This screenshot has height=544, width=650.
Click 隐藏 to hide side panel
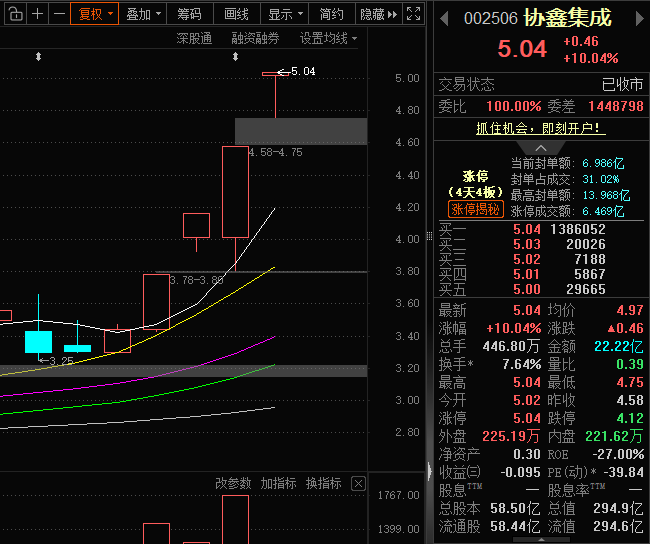coord(378,14)
